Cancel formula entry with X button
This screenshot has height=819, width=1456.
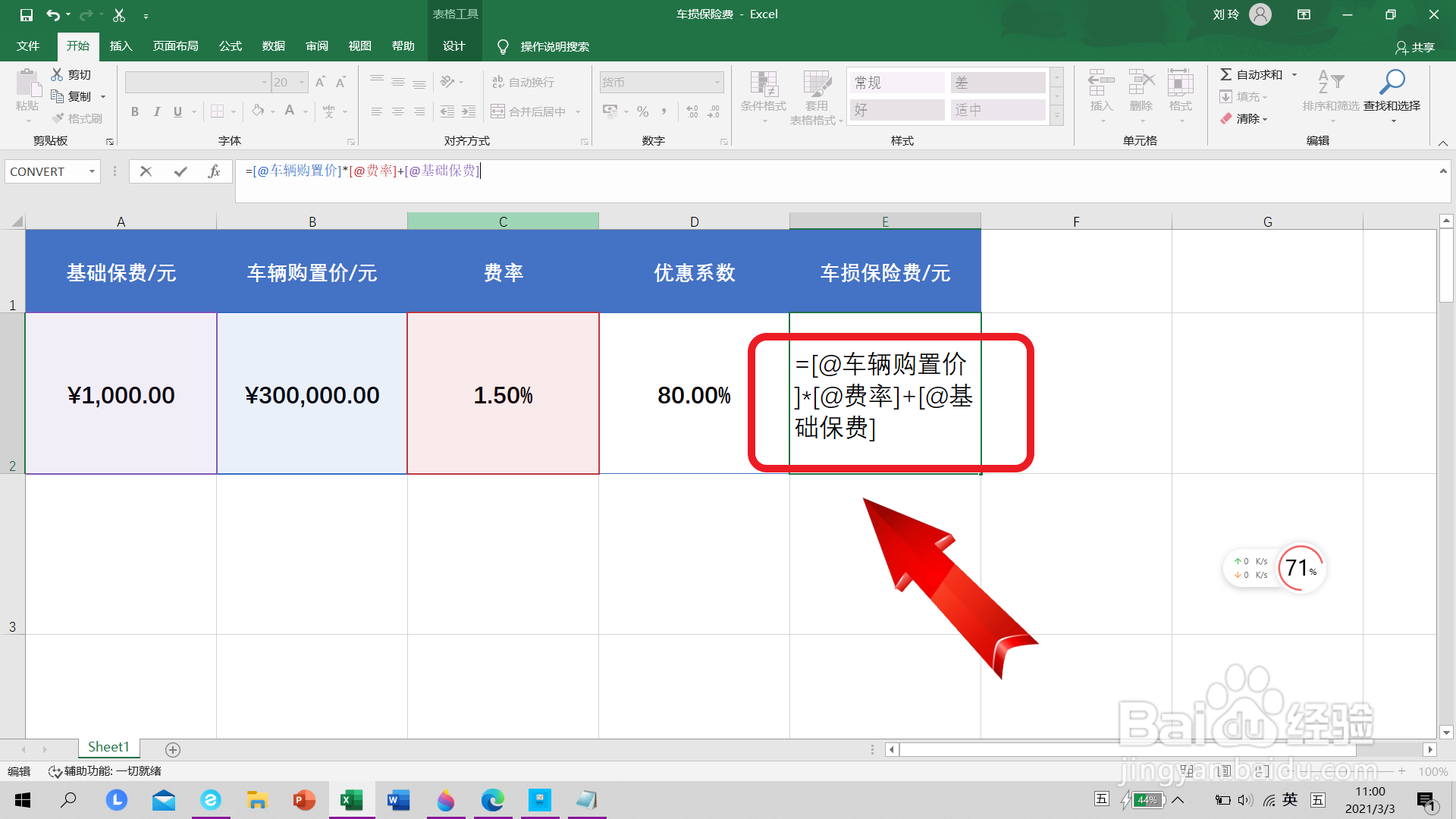[146, 171]
